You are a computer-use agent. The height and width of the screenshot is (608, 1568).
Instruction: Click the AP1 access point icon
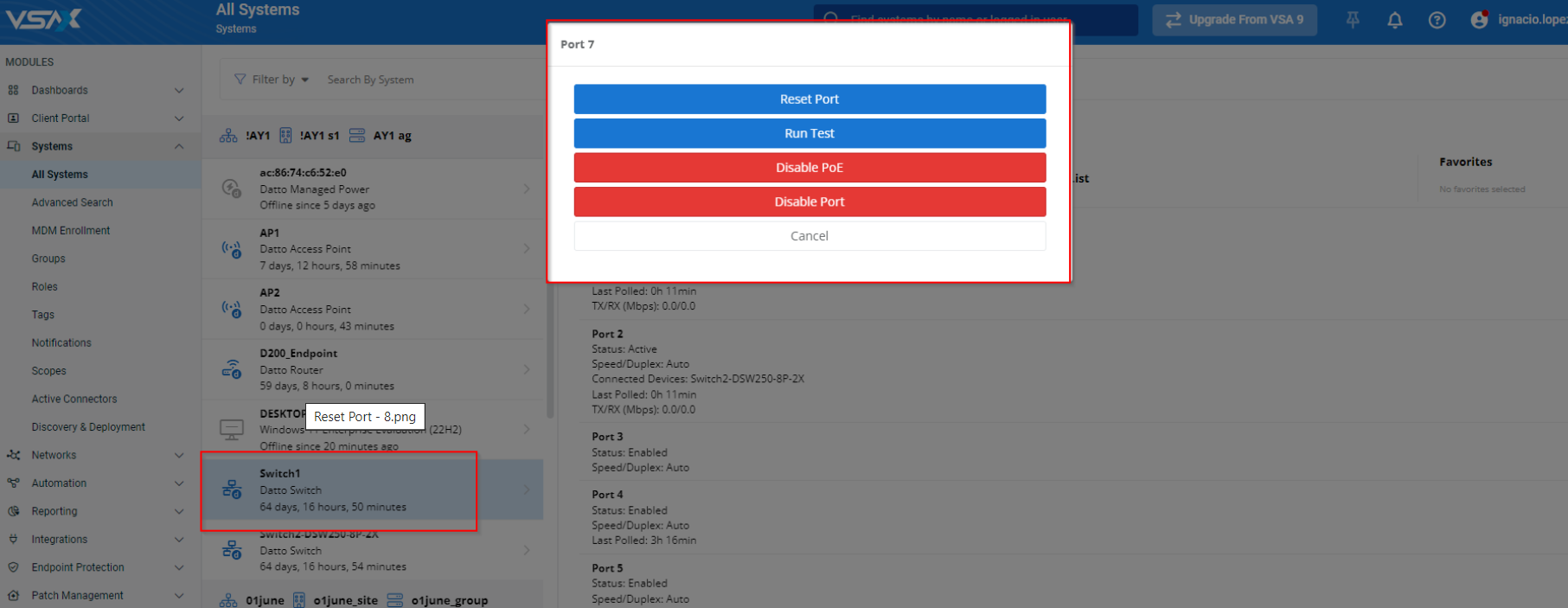(231, 249)
